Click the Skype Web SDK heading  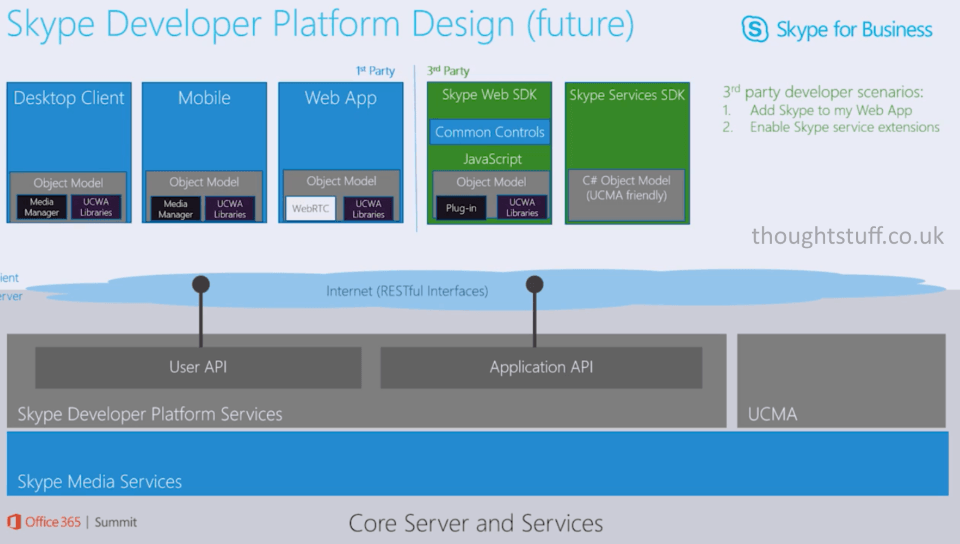pyautogui.click(x=489, y=94)
